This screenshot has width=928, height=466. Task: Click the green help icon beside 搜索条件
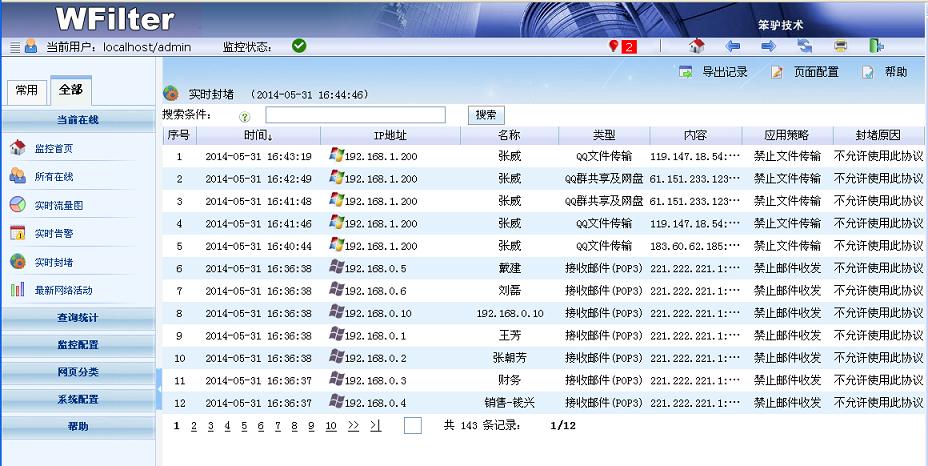coord(245,116)
